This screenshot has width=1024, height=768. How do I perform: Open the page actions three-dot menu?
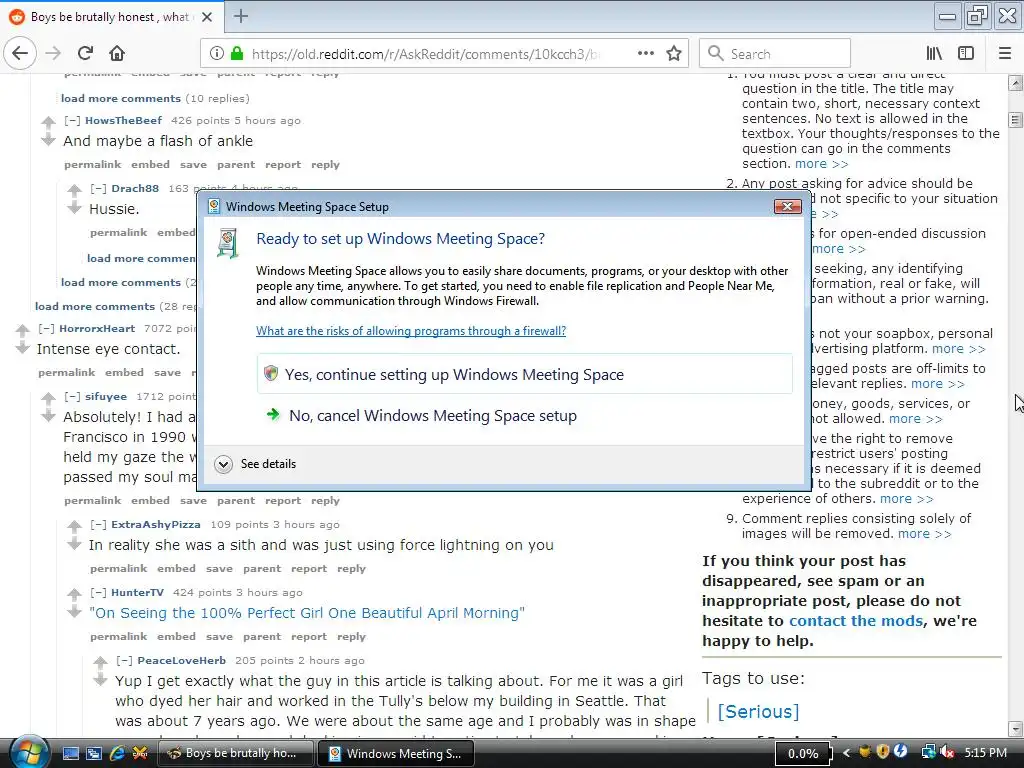[646, 54]
